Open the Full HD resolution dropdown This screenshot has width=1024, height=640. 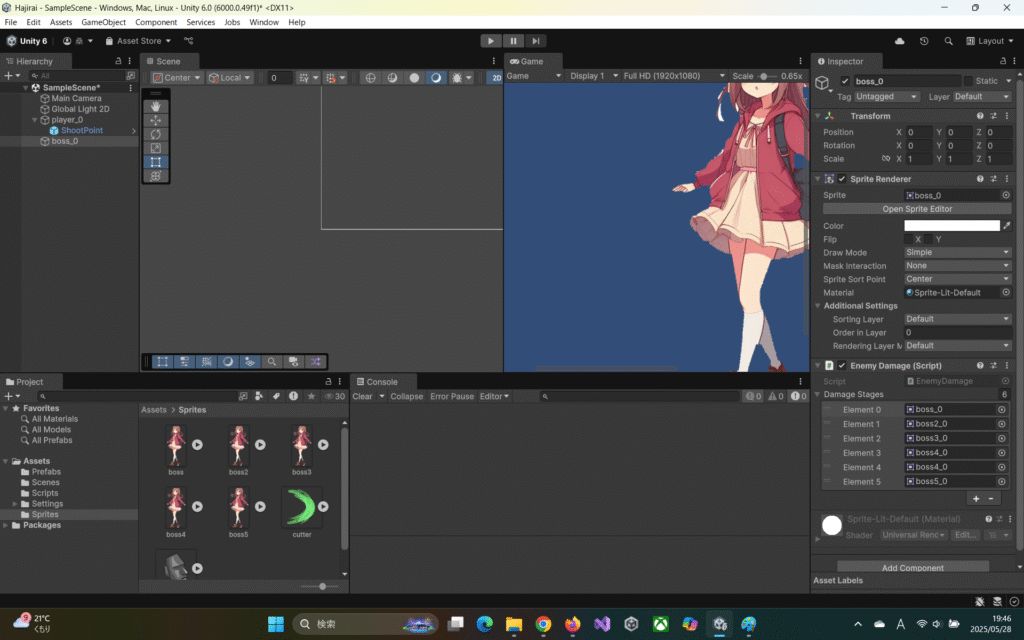click(674, 76)
